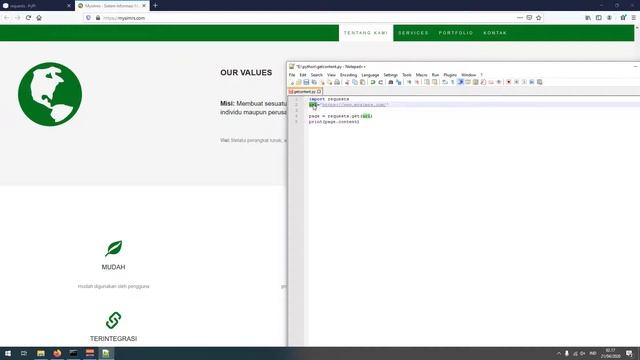
Task: Click Notepad++ Print icon
Action: (337, 82)
